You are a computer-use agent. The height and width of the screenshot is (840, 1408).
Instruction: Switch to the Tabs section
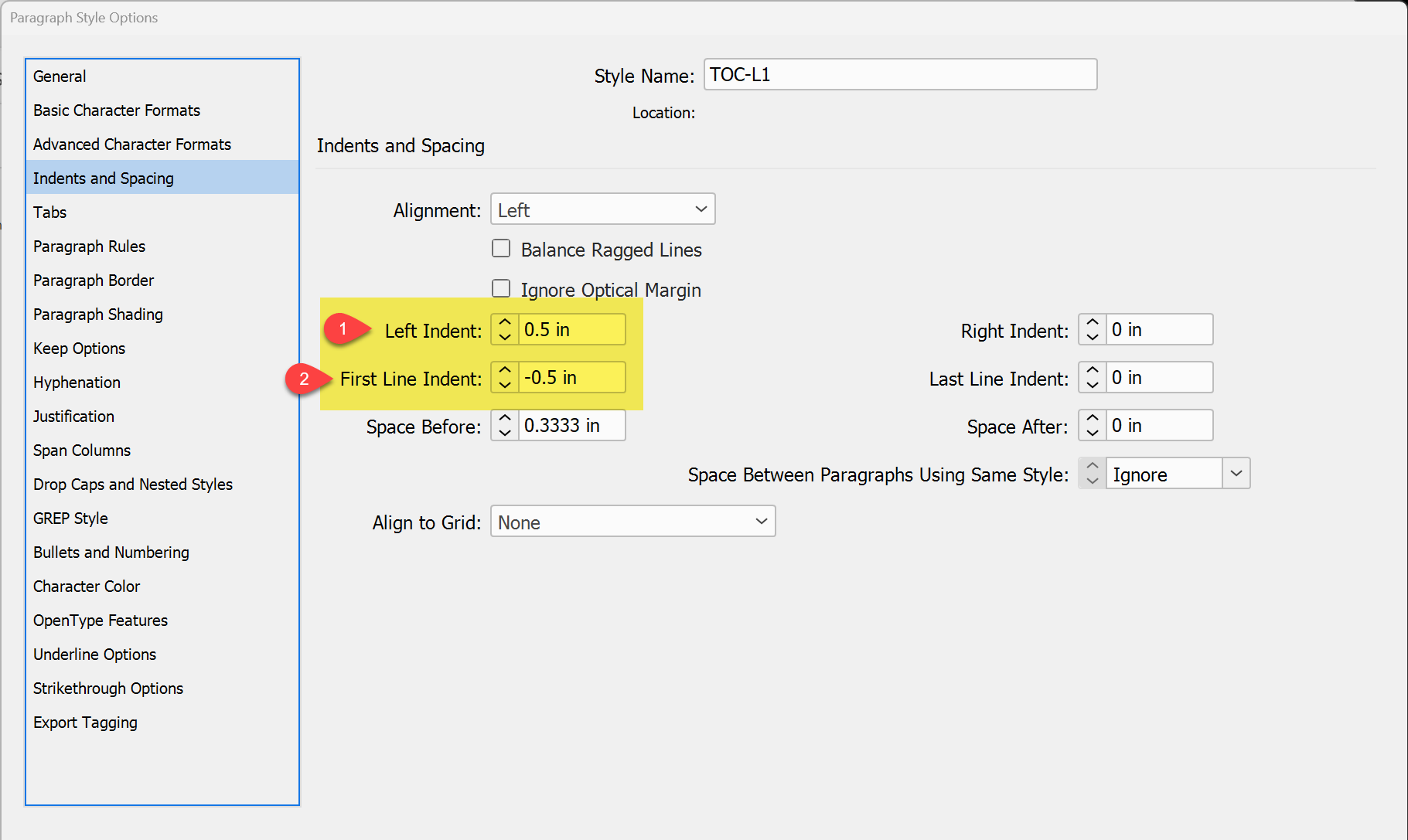pos(49,212)
